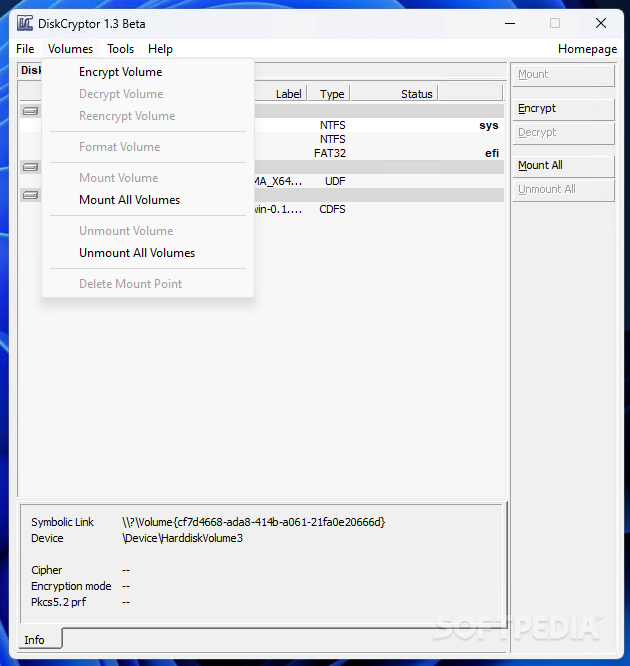Click the Pkcs5.2 prf label
630x666 pixels.
point(59,602)
